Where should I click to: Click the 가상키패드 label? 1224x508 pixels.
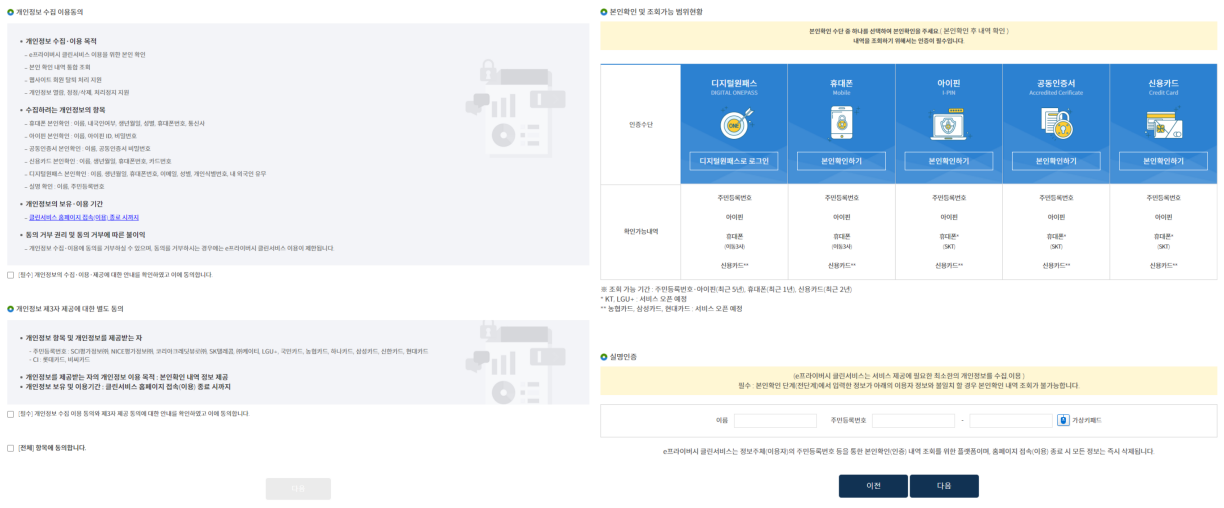click(x=1086, y=421)
